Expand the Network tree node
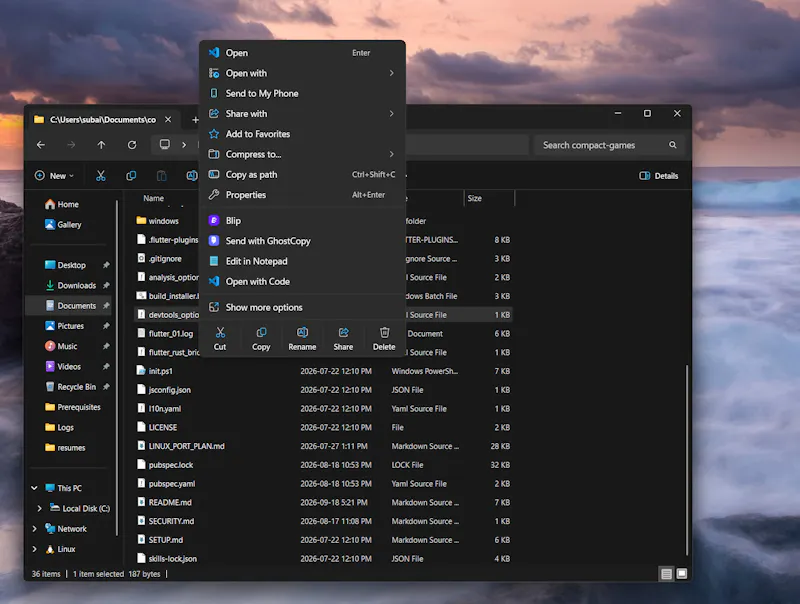Screen dimensions: 800x604 point(34,528)
